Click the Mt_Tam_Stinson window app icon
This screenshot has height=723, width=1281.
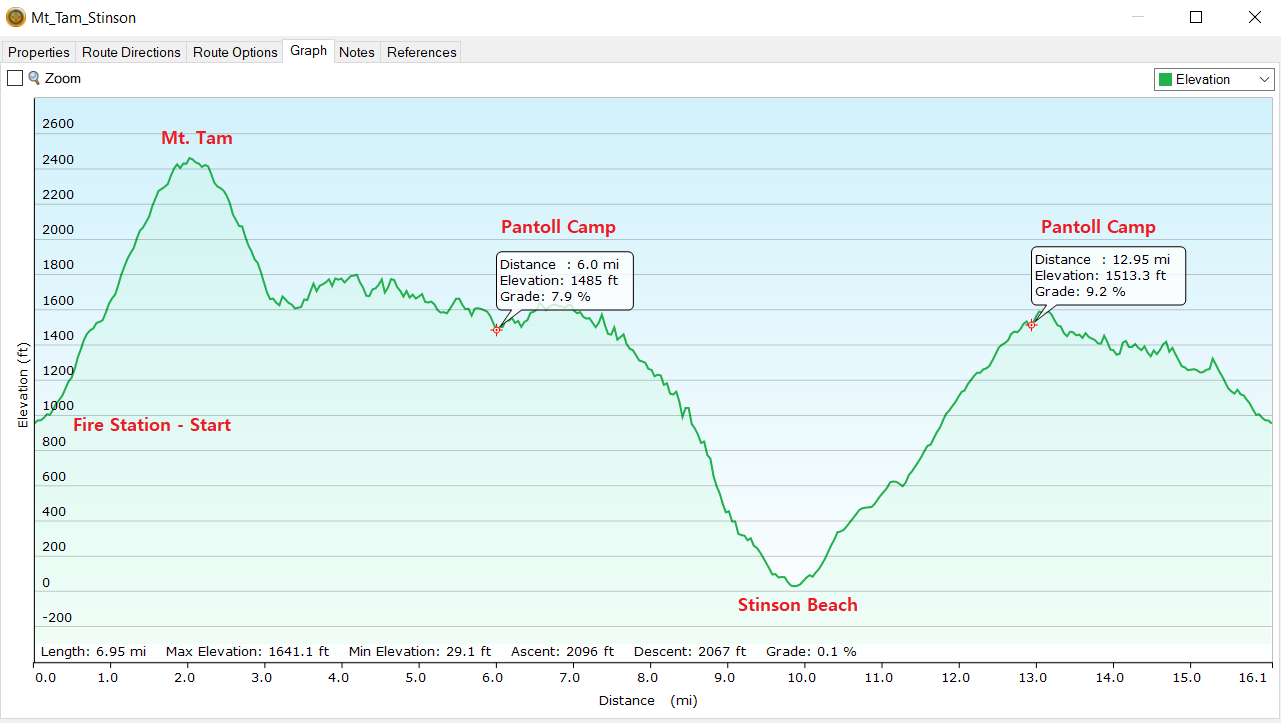coord(15,17)
